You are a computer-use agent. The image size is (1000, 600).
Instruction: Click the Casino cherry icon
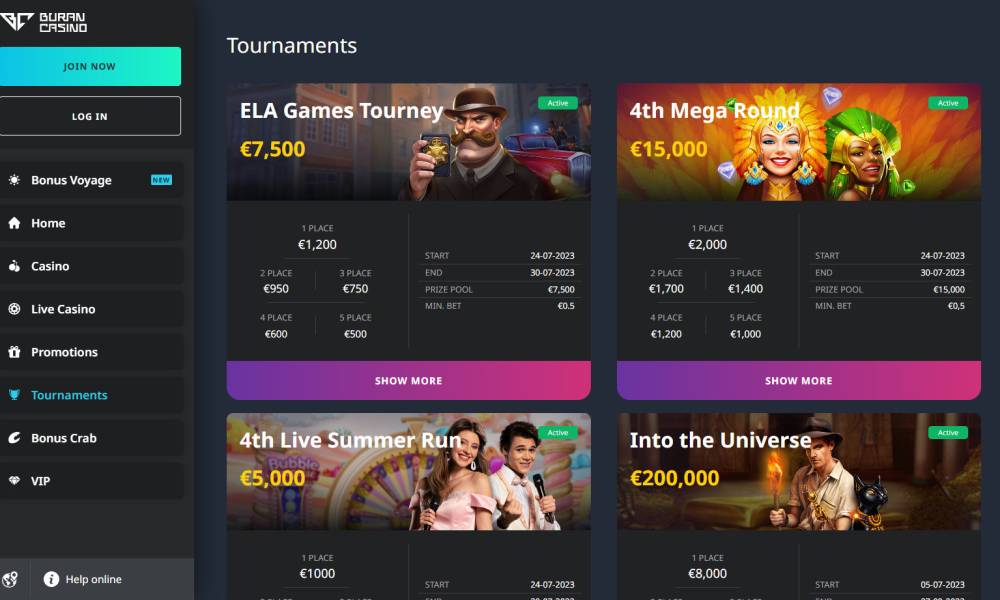click(x=14, y=266)
